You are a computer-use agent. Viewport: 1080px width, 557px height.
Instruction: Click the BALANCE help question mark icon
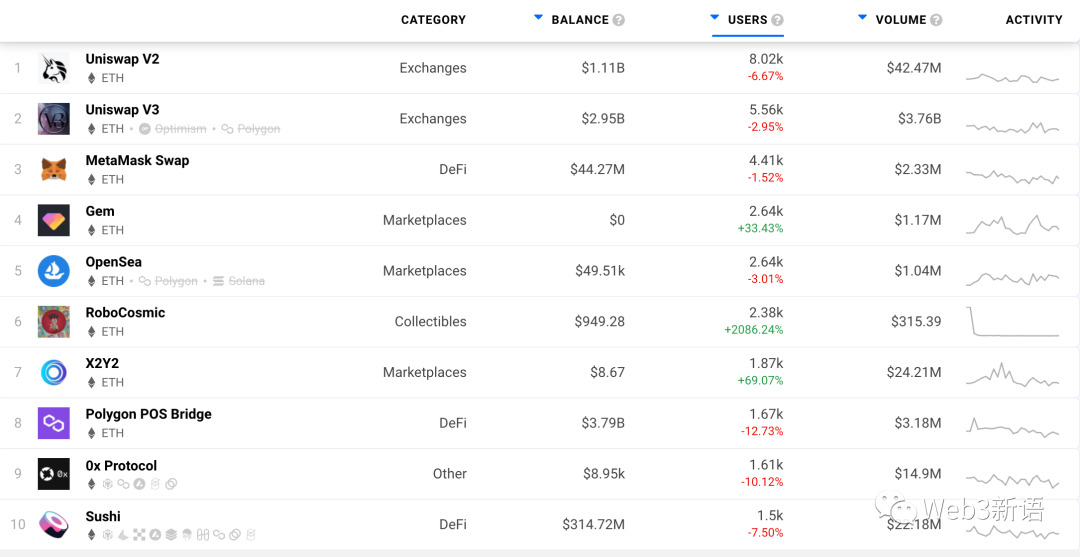point(619,20)
